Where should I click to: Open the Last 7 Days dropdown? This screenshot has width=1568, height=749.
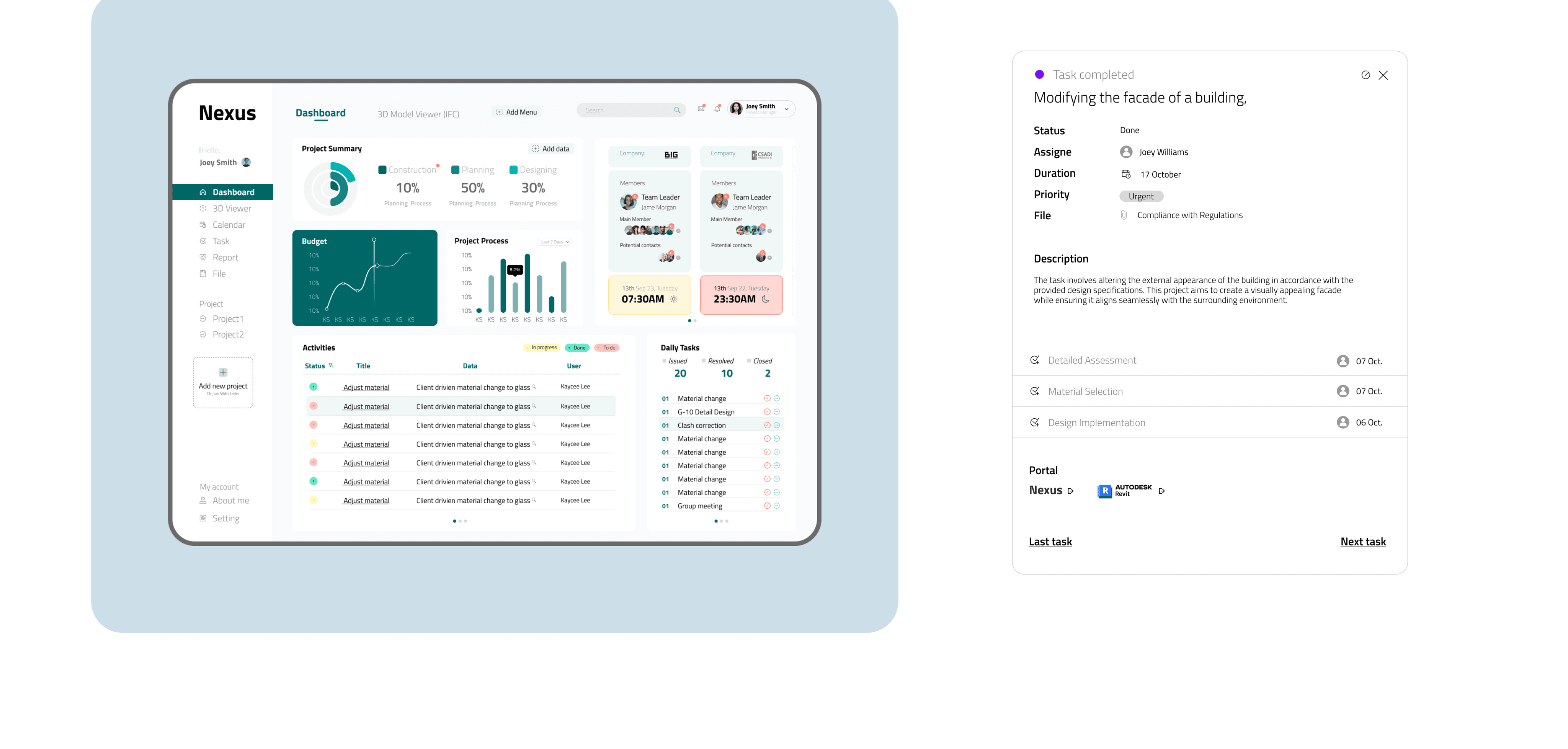click(x=555, y=242)
